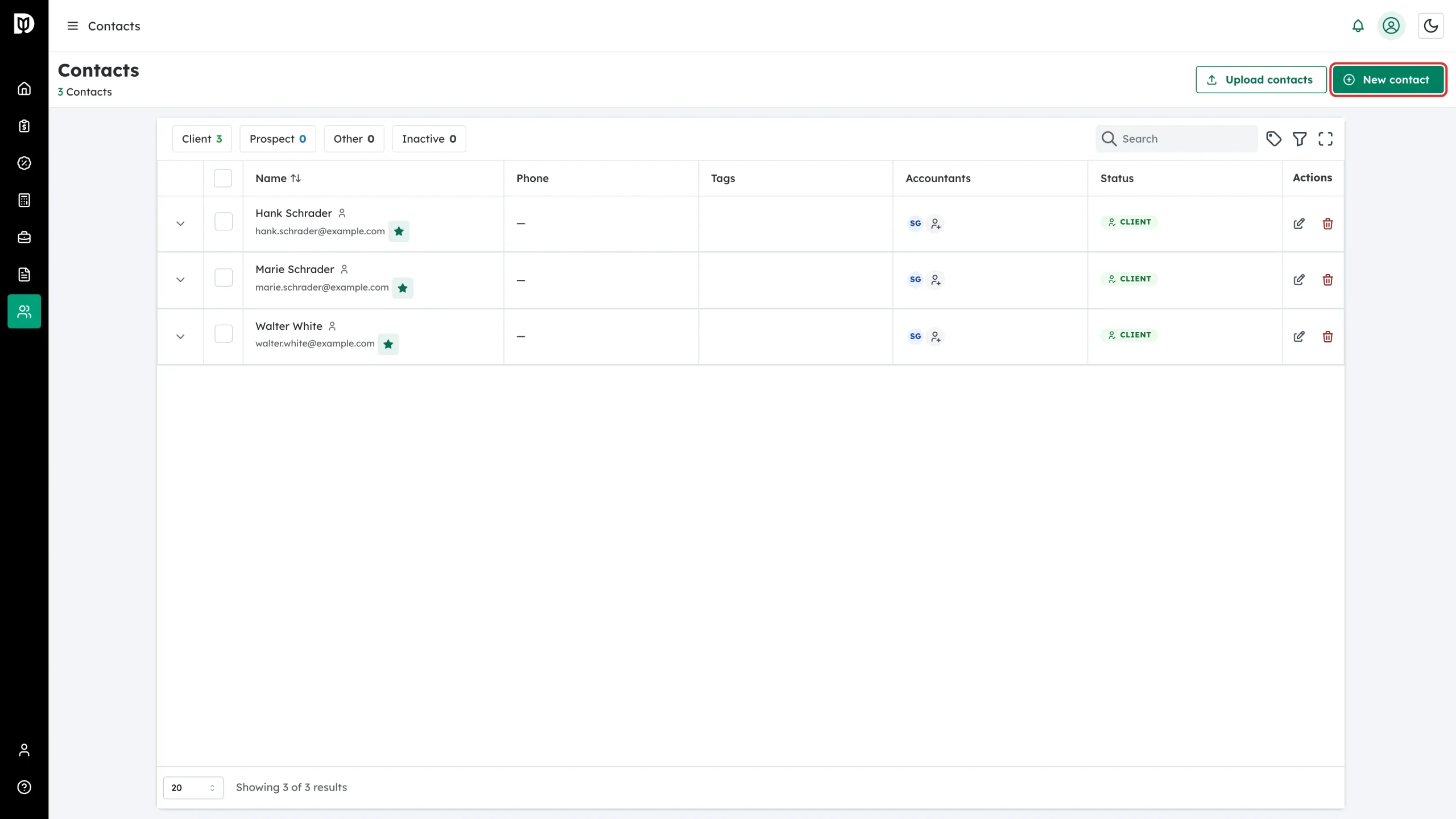Screen dimensions: 1456x819
Task: Expand the Hank Schrader row
Action: pyautogui.click(x=180, y=224)
